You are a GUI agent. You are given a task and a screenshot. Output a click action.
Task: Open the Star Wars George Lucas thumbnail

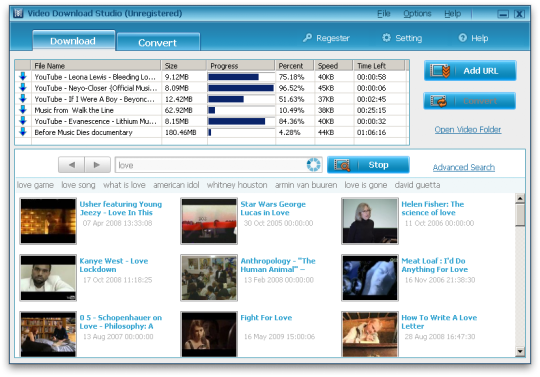(209, 221)
